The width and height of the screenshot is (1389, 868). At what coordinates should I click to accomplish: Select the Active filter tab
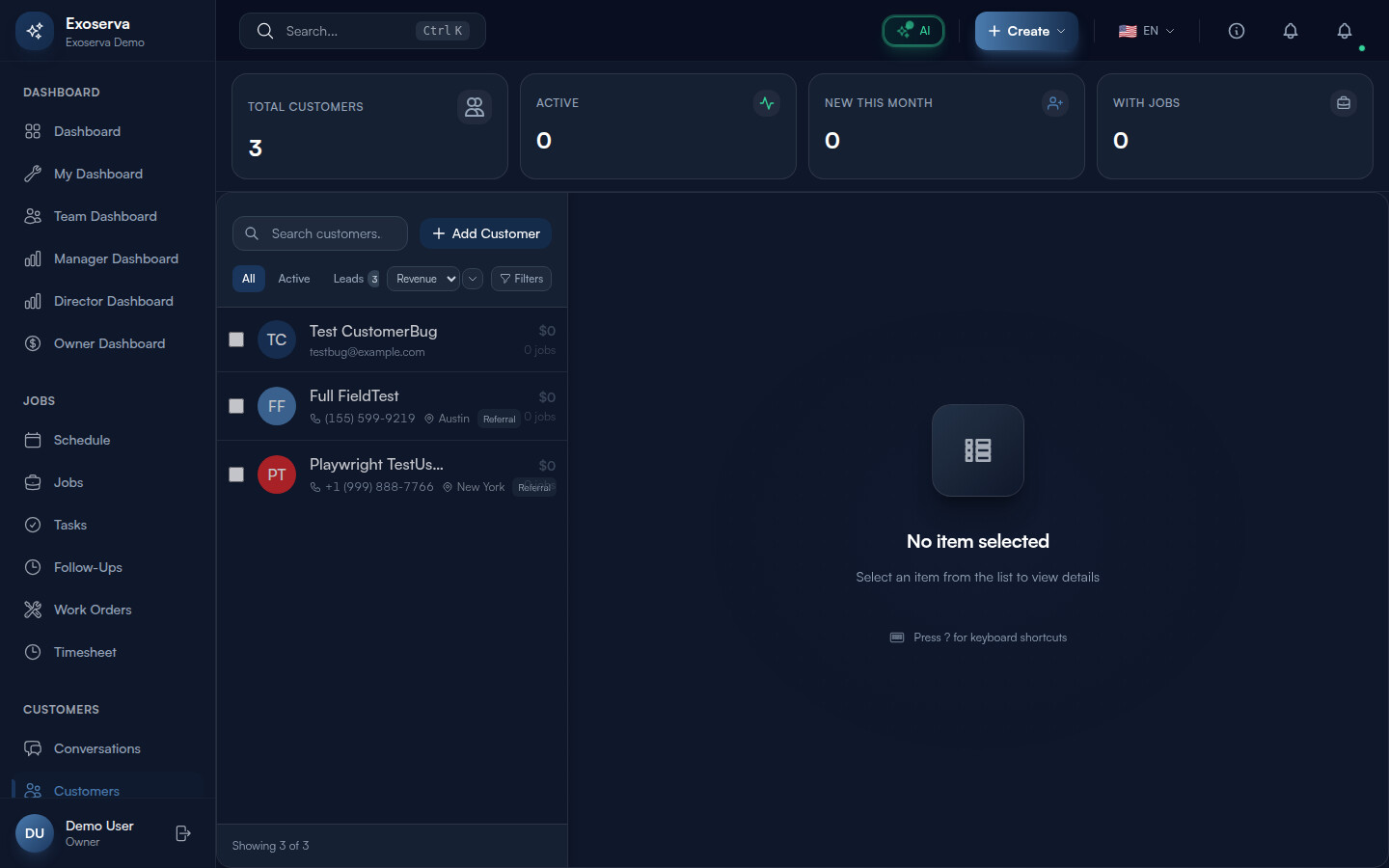click(294, 279)
